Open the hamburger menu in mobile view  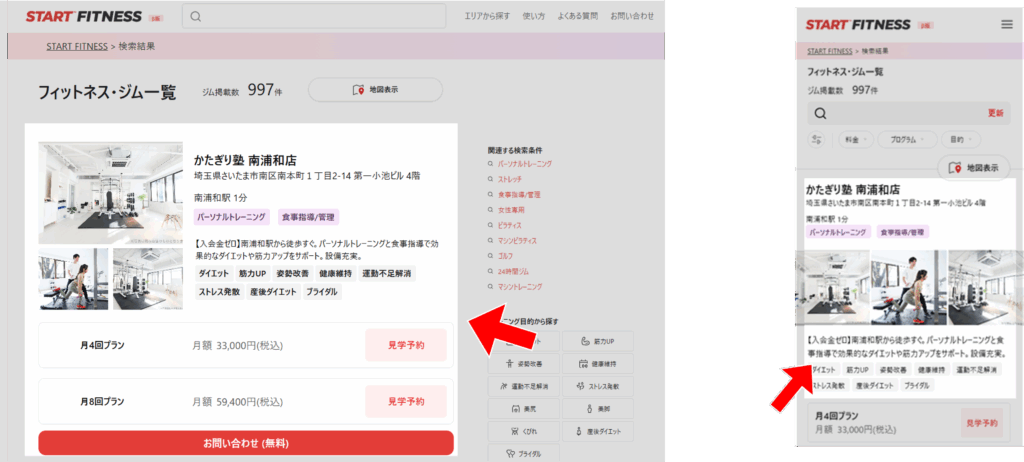pos(1006,24)
